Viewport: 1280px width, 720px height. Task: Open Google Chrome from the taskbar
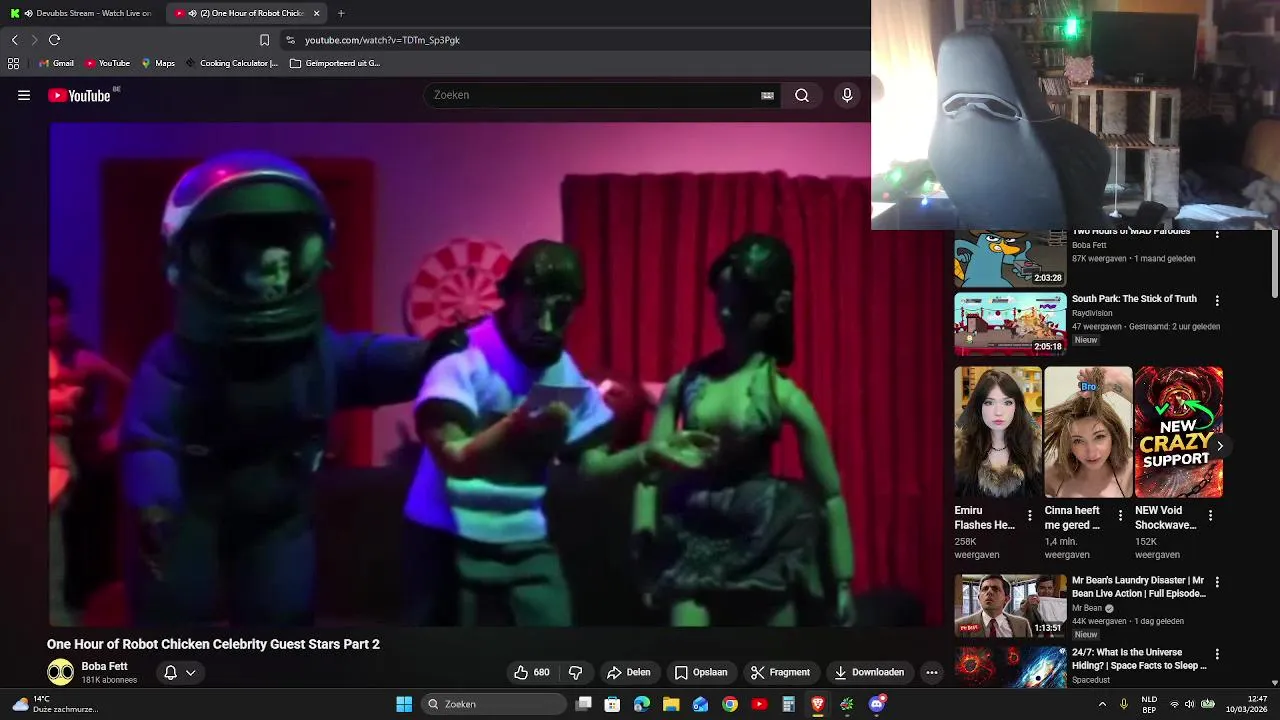tap(730, 704)
